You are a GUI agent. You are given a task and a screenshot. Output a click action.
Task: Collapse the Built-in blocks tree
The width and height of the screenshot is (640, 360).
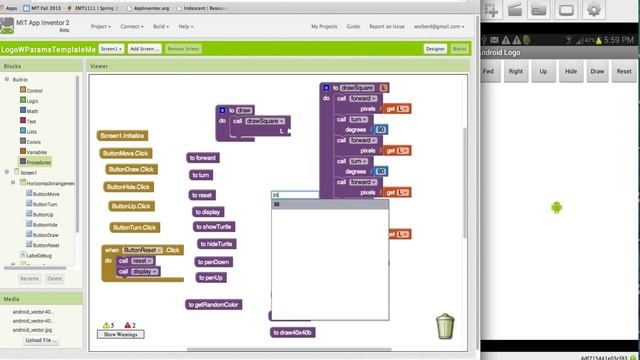coord(7,79)
